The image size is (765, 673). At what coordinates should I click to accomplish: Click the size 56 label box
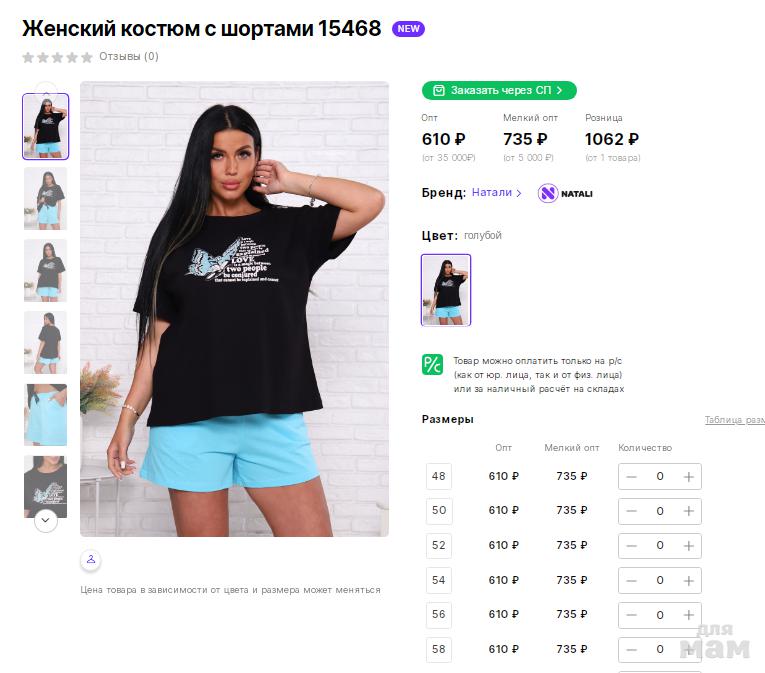point(439,614)
